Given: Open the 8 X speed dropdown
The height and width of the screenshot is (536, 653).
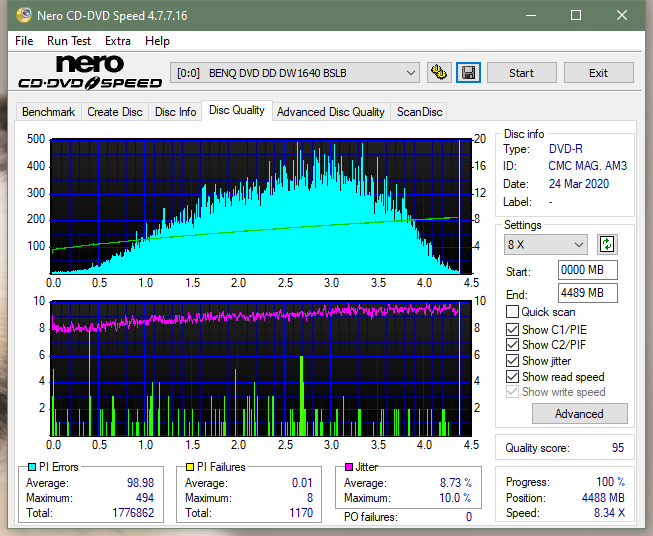Looking at the screenshot, I should [x=546, y=244].
